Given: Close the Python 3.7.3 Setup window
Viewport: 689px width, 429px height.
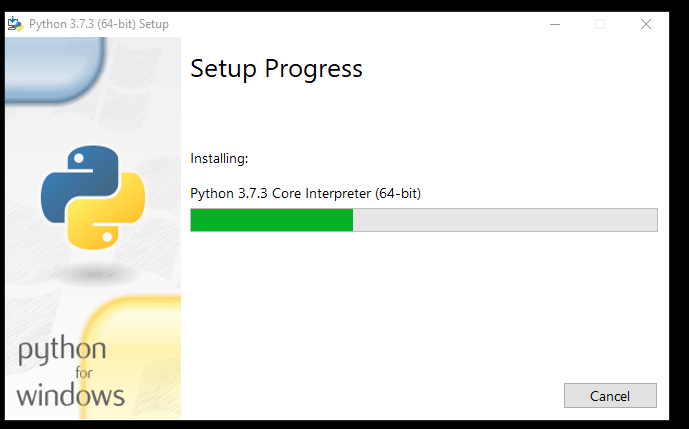Looking at the screenshot, I should tap(646, 24).
